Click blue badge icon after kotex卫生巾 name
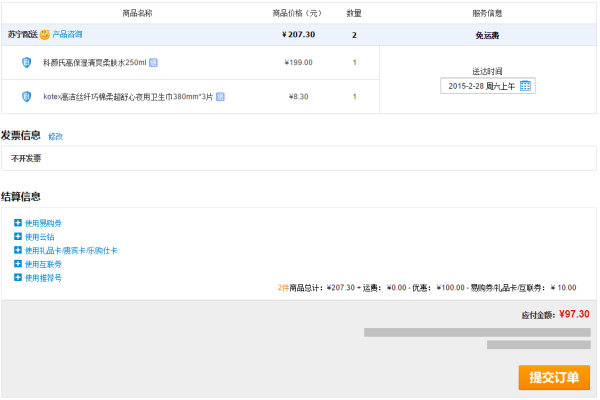 [x=220, y=97]
